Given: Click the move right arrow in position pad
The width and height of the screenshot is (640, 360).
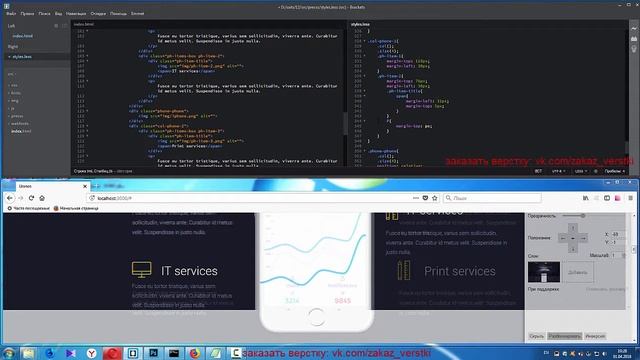Looking at the screenshot, I should (583, 238).
